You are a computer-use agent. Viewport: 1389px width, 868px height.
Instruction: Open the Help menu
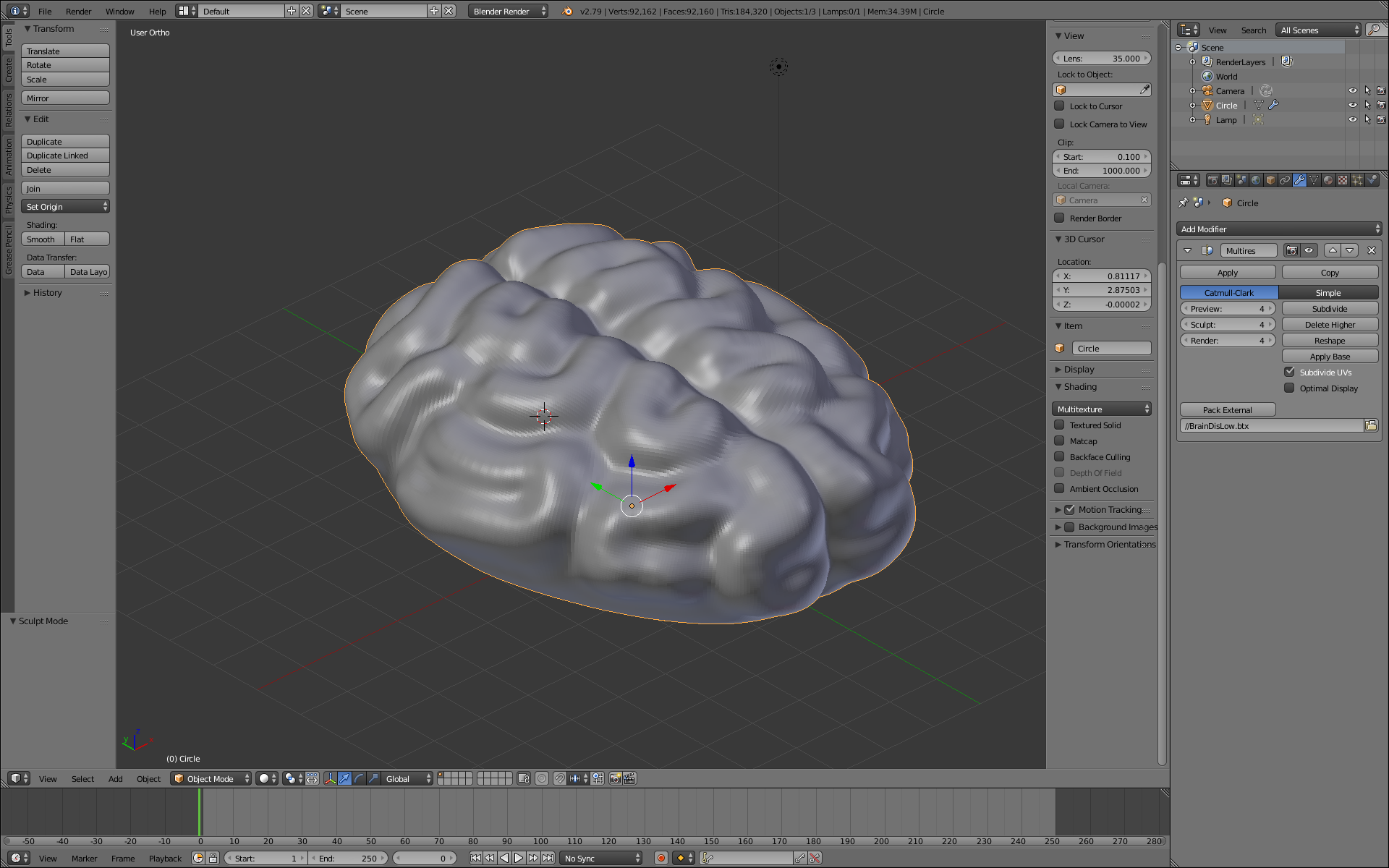pyautogui.click(x=157, y=11)
